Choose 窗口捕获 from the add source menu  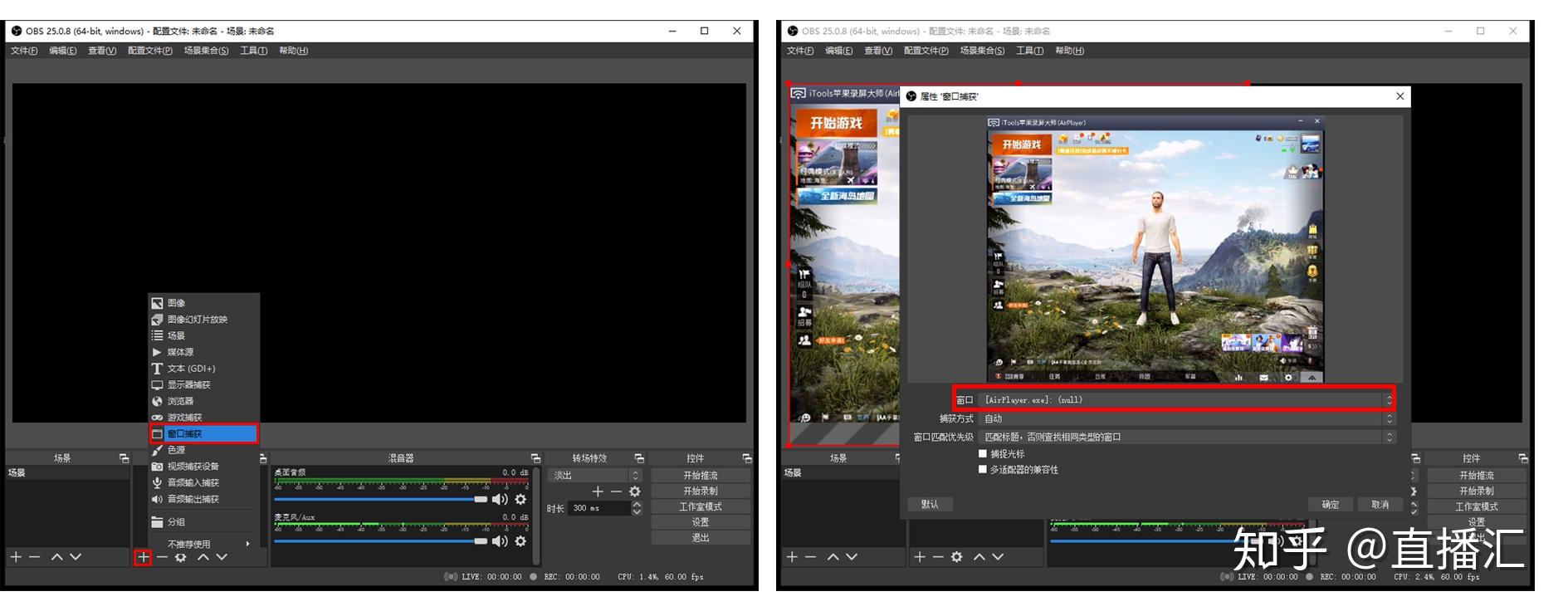[x=204, y=433]
